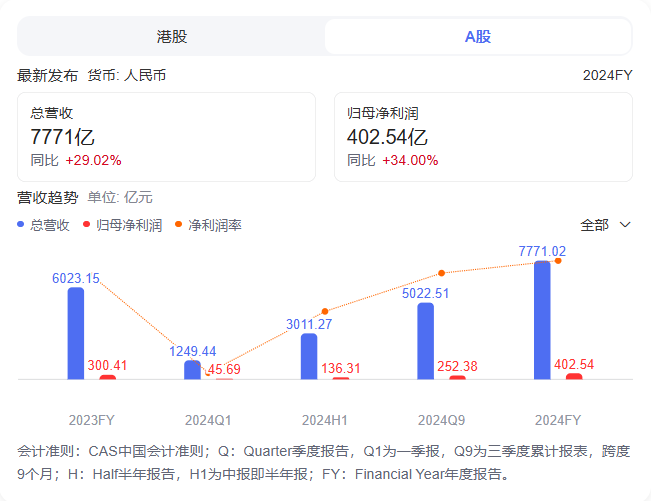
Task: Click the 2023FY red net profit bar
Action: pyautogui.click(x=108, y=377)
